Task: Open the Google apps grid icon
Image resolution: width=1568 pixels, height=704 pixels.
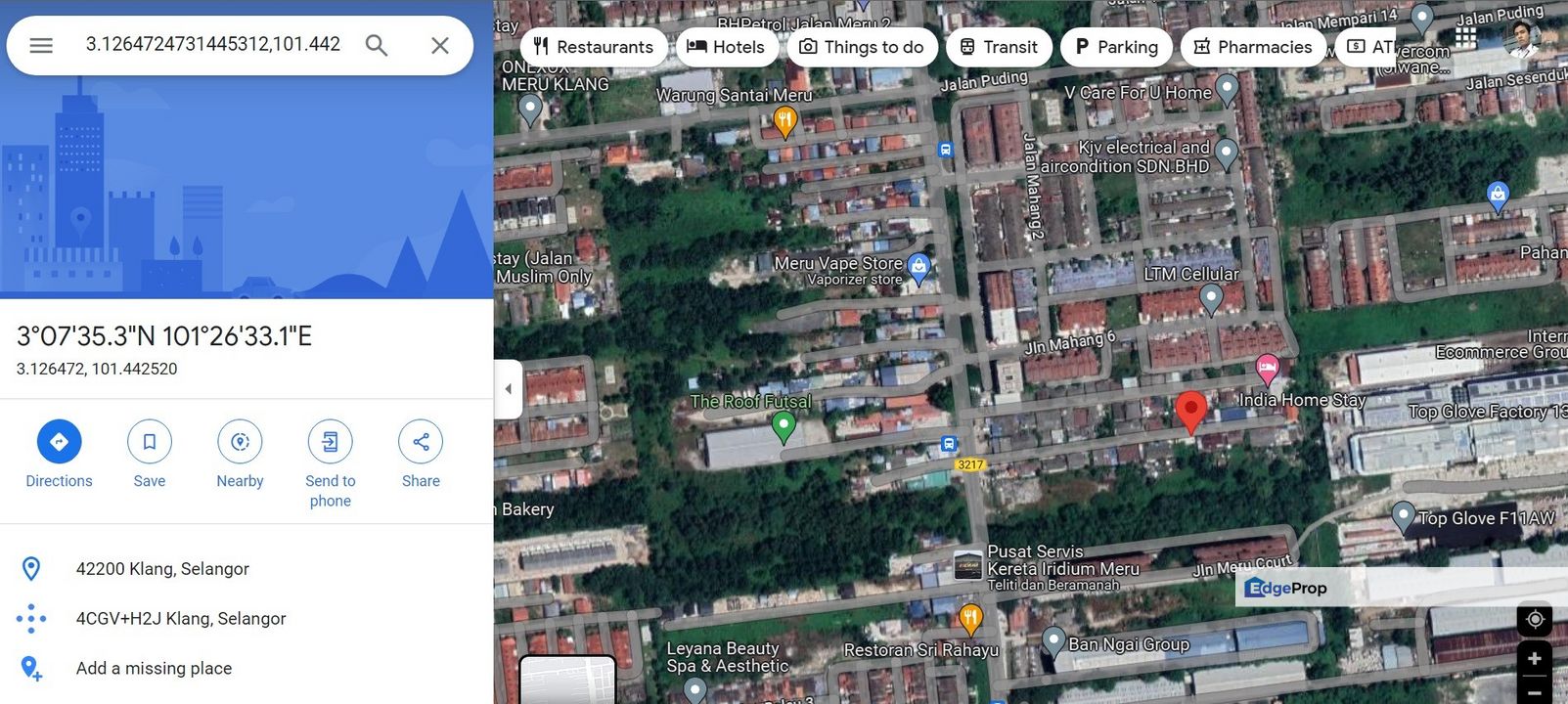Action: (x=1465, y=37)
